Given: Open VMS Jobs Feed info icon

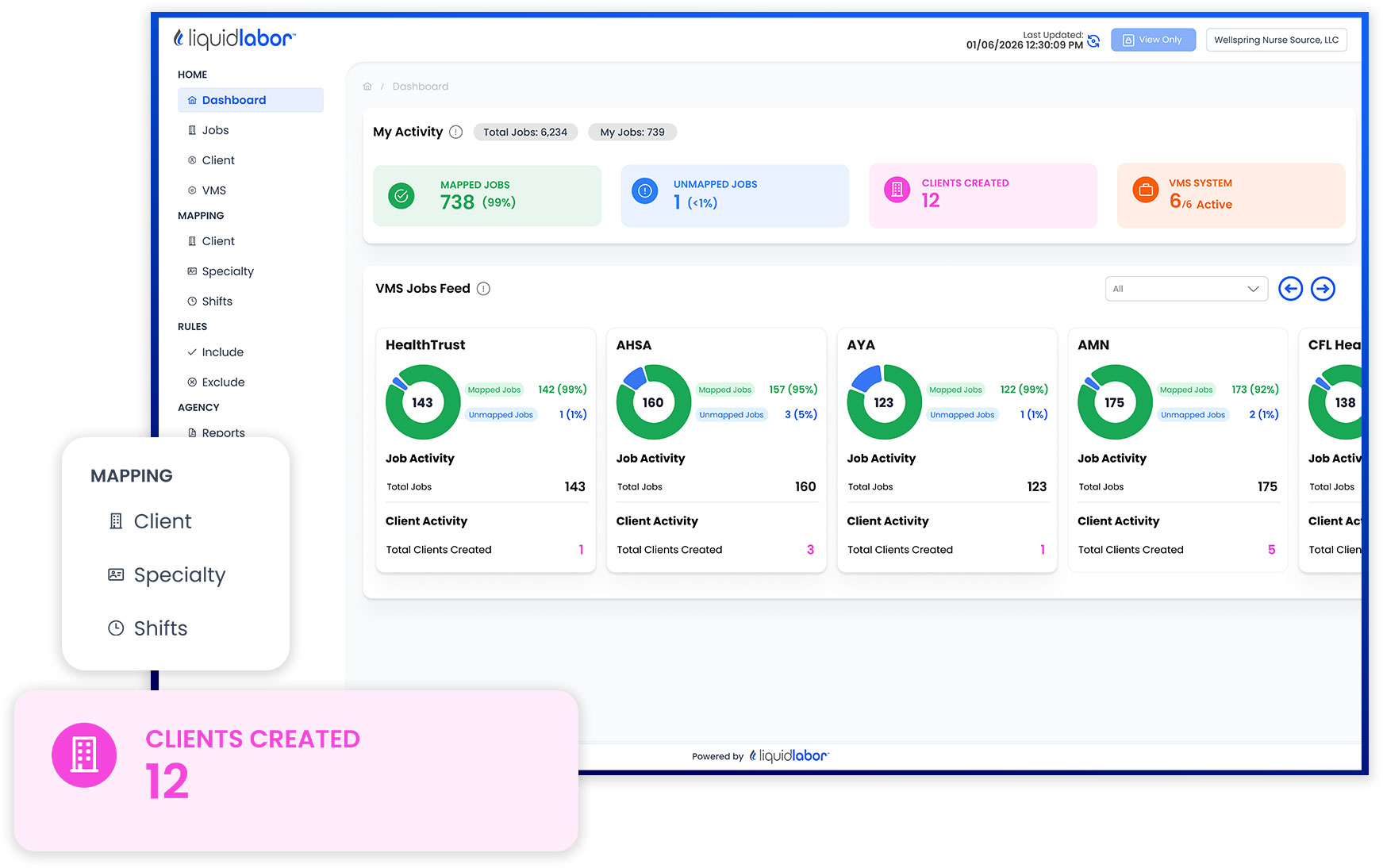Looking at the screenshot, I should [x=483, y=289].
